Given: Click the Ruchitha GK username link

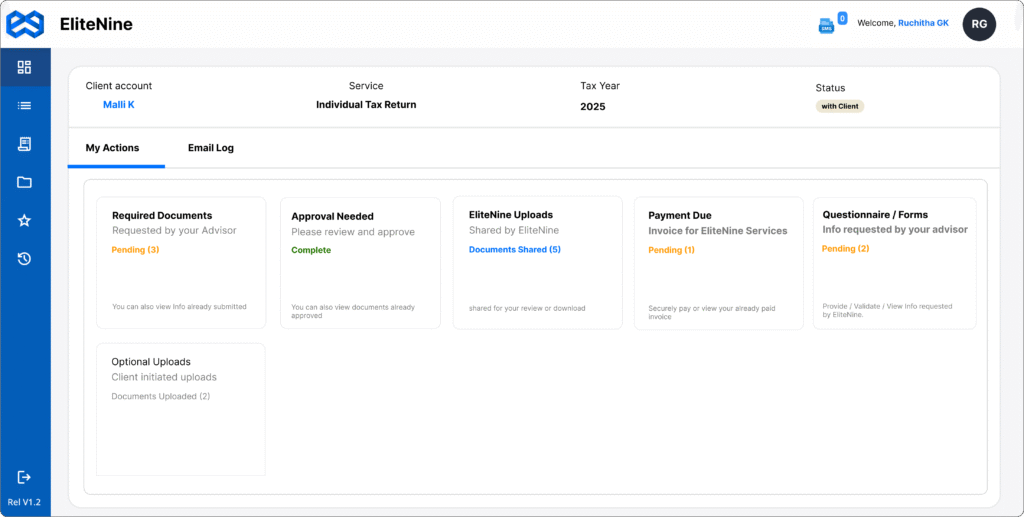Looking at the screenshot, I should 923,23.
